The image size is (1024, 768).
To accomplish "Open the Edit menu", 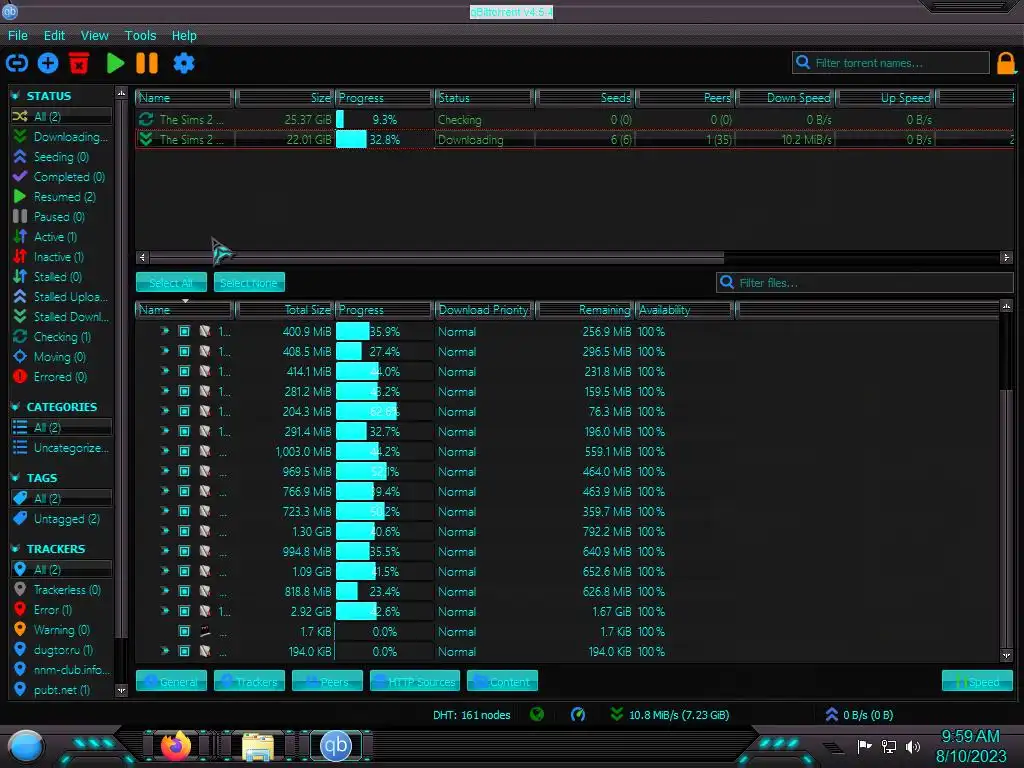I will pyautogui.click(x=54, y=36).
